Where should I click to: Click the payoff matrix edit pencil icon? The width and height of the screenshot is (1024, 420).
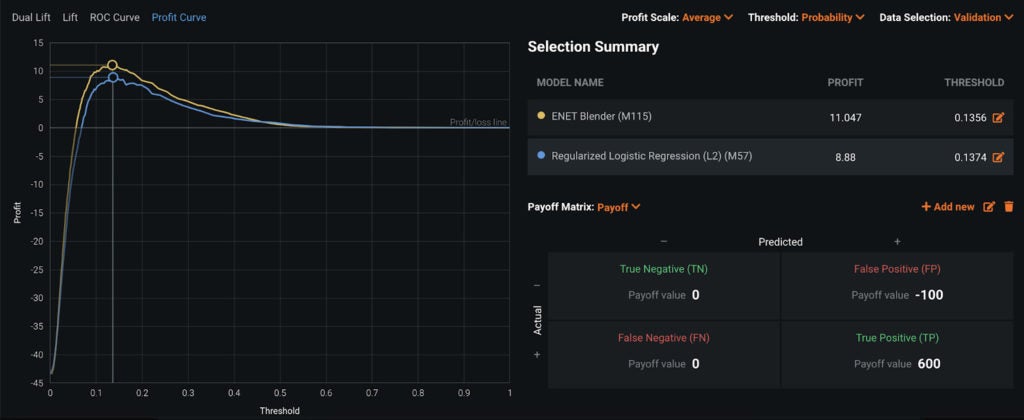point(989,207)
